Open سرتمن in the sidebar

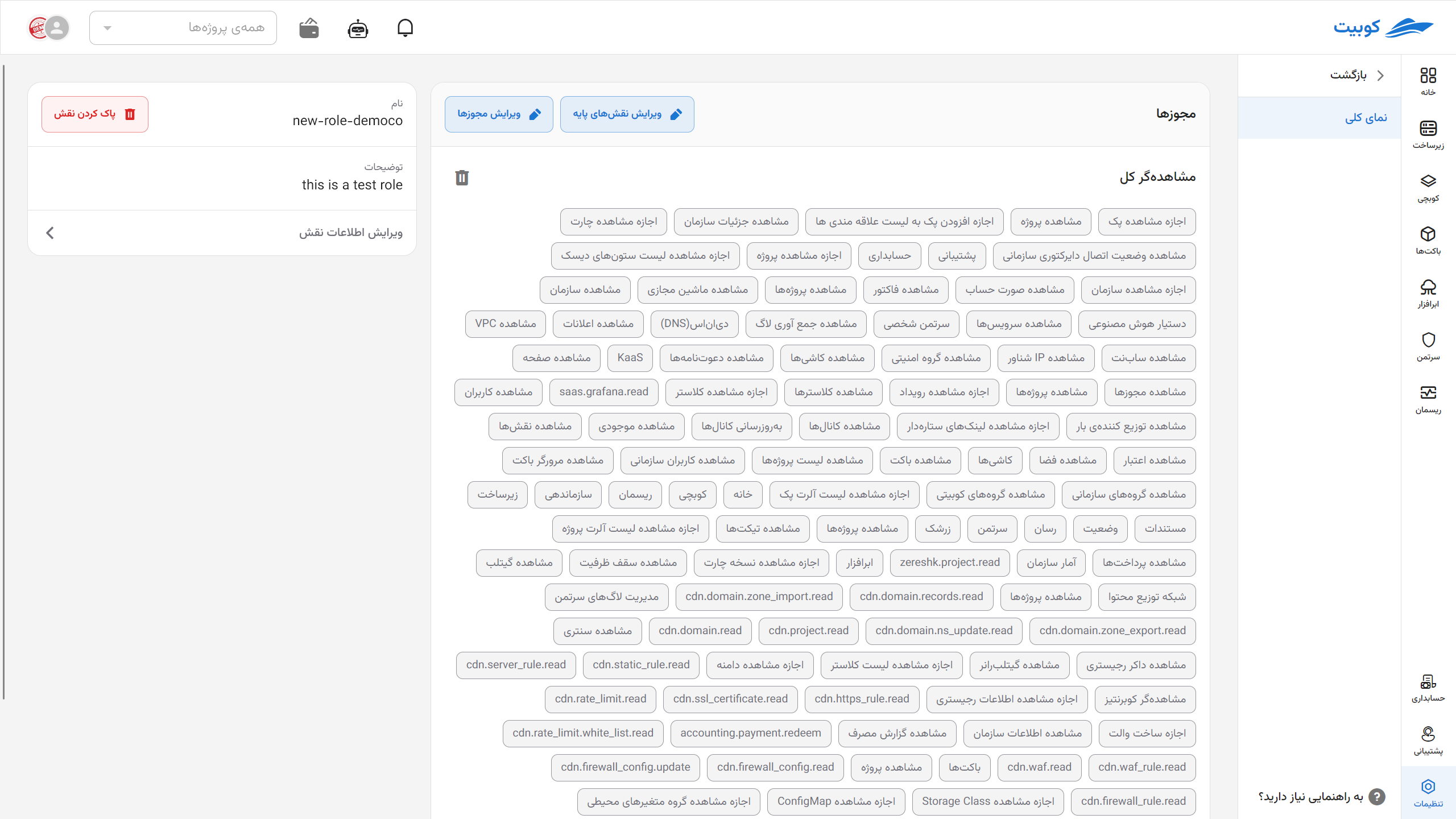1428,347
